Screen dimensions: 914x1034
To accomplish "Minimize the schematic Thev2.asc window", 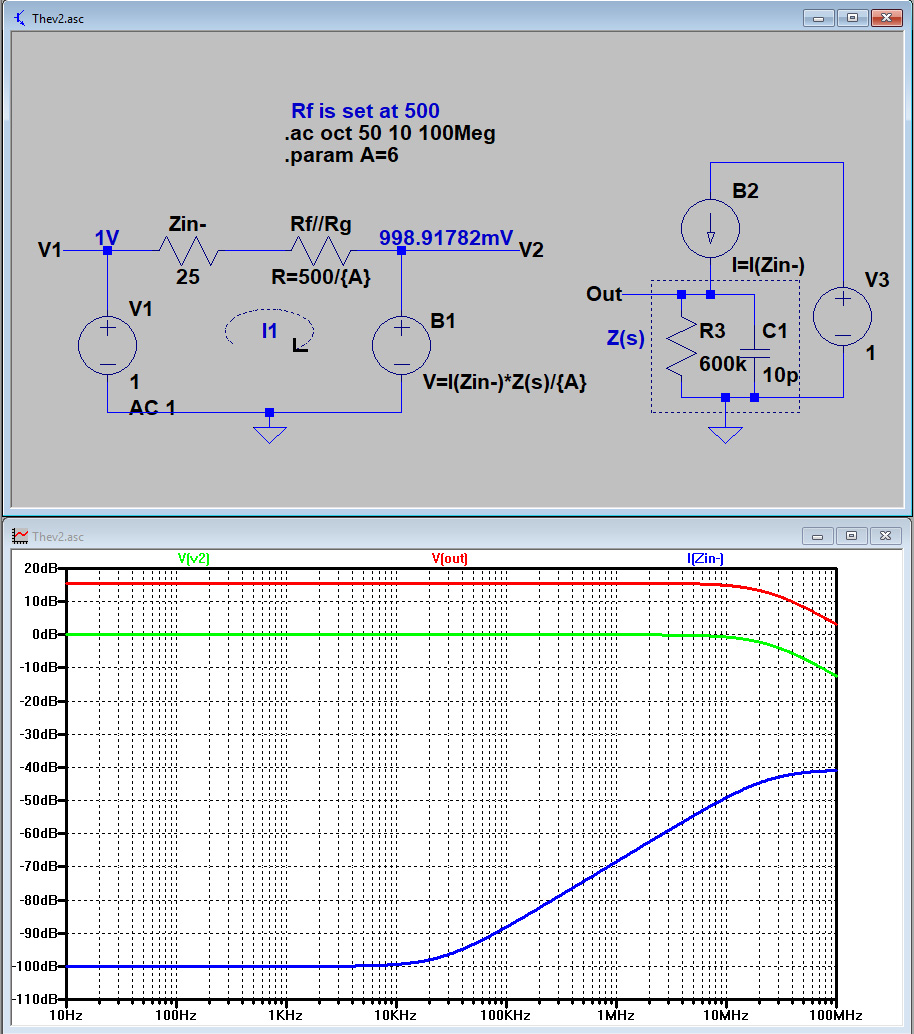I will pyautogui.click(x=818, y=18).
